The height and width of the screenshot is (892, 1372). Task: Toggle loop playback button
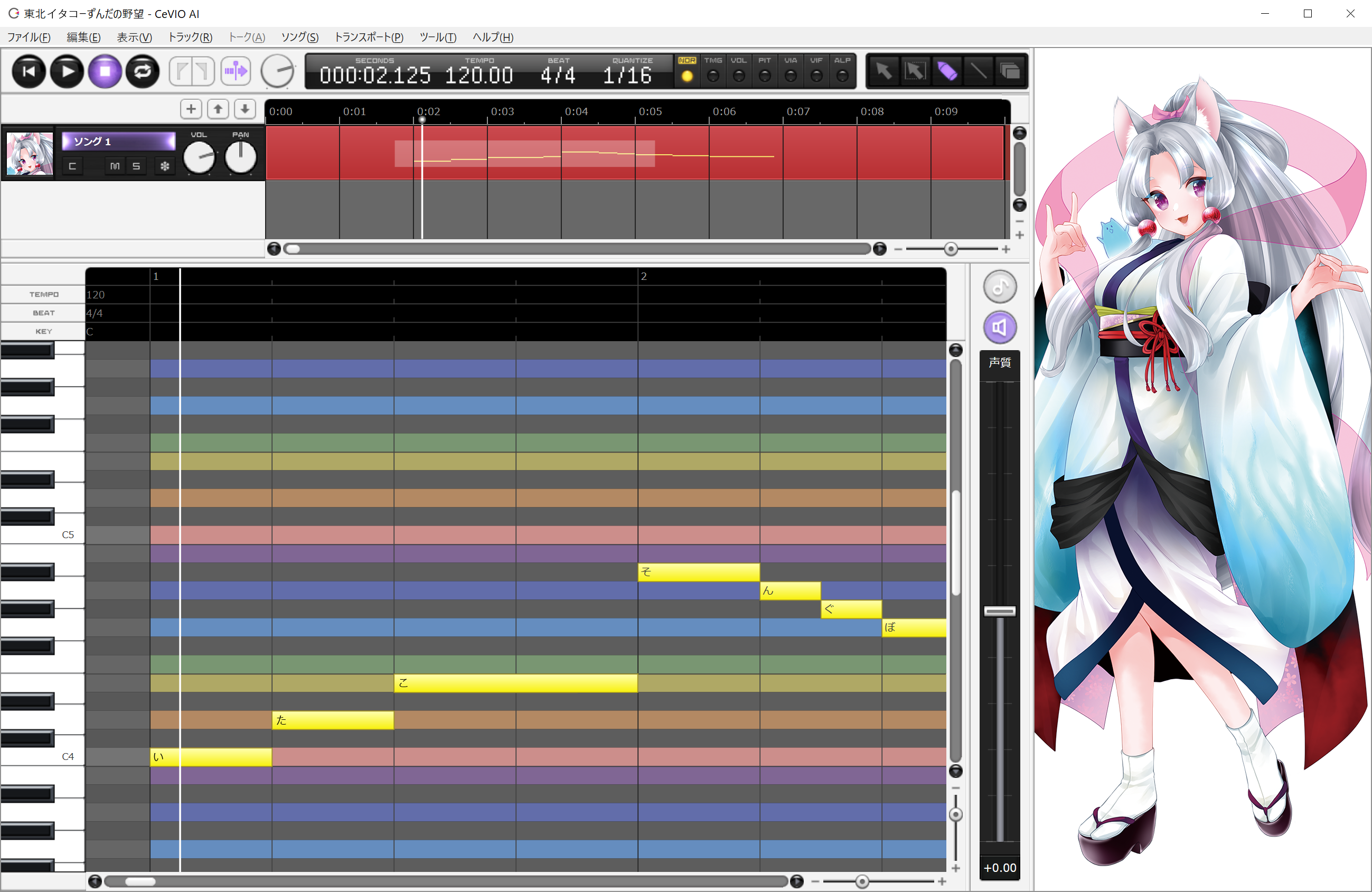coord(143,71)
